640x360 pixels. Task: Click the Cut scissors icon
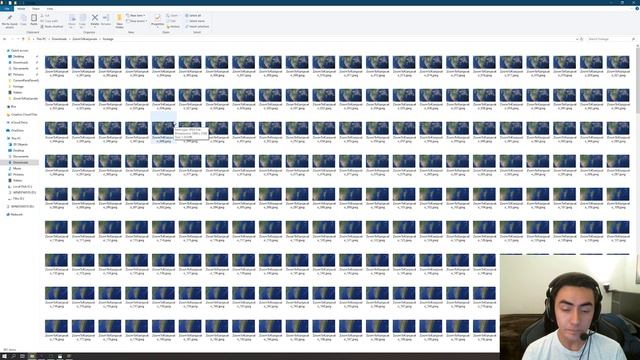[42, 16]
